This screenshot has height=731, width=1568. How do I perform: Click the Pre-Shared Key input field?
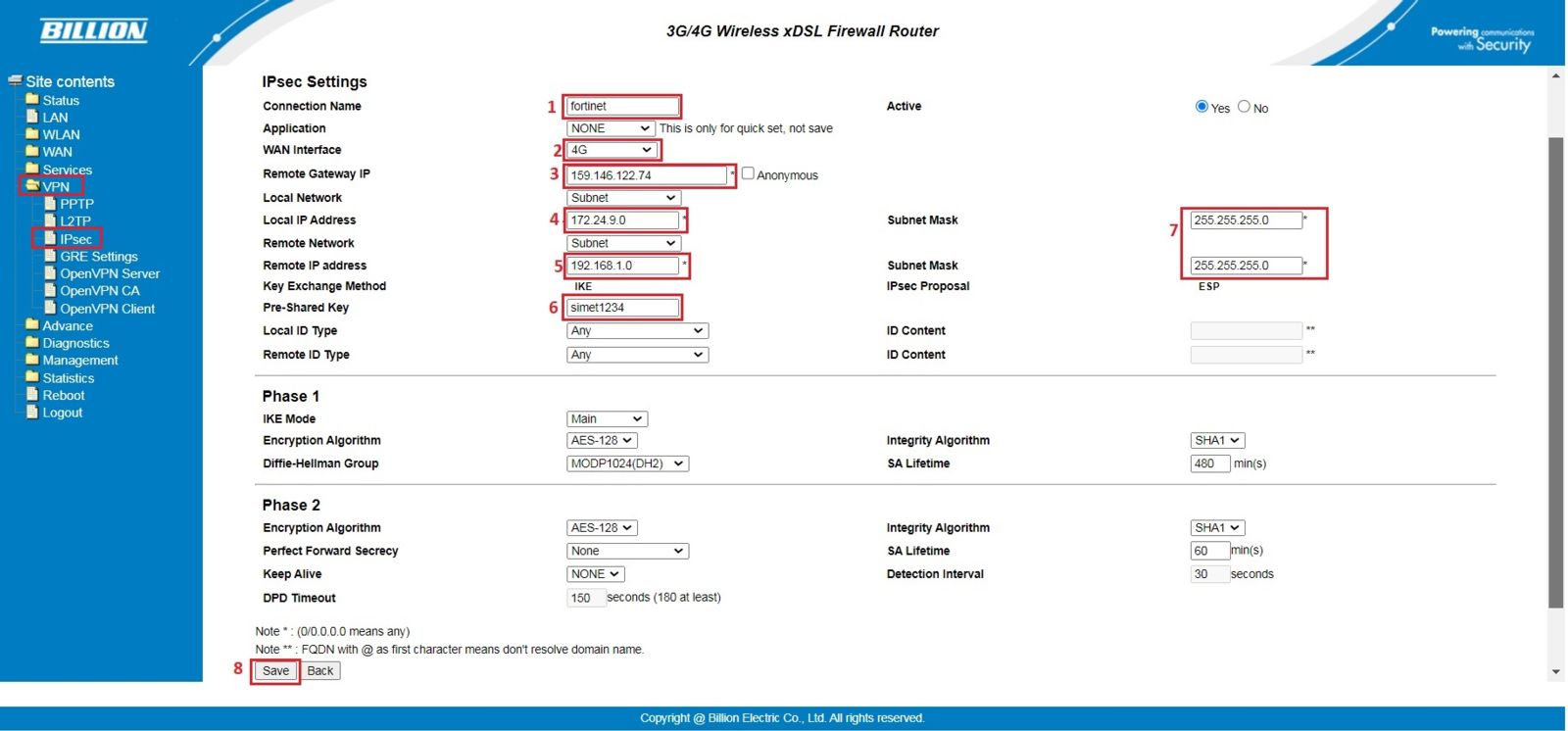(623, 308)
